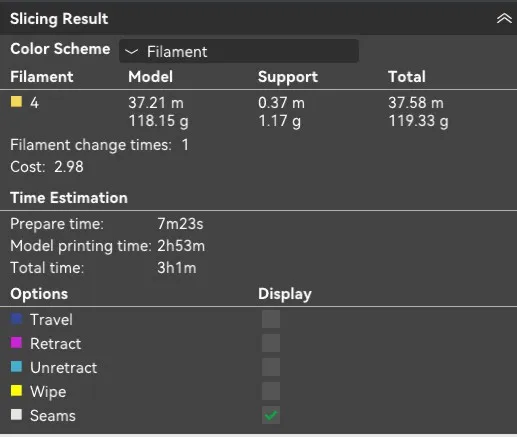The width and height of the screenshot is (517, 437).
Task: Select the Travel option label
Action: point(51,319)
